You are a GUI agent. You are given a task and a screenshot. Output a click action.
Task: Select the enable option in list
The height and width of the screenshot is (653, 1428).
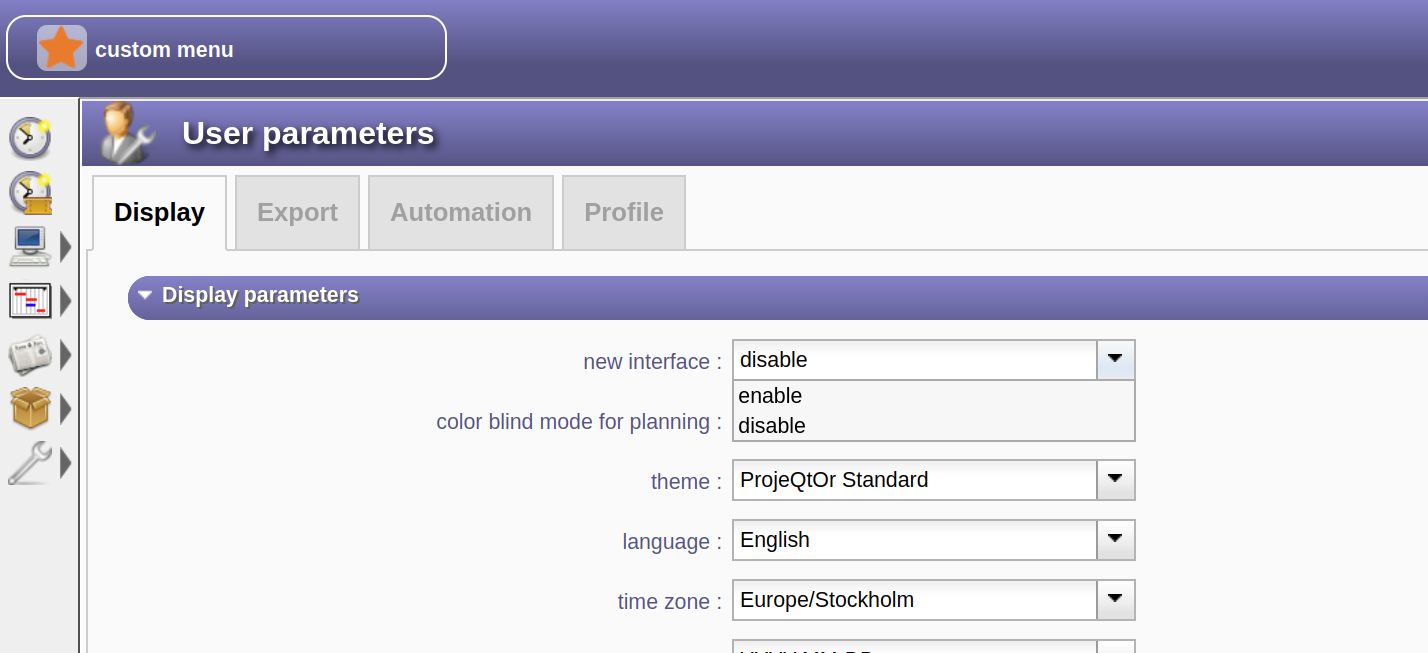coord(770,396)
